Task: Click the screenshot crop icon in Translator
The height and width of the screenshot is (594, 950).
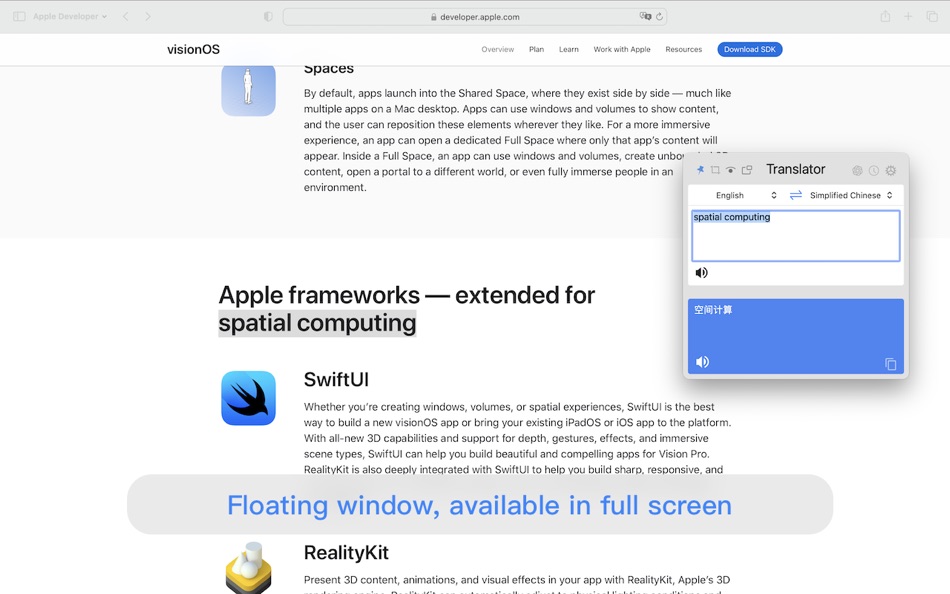Action: click(x=715, y=170)
